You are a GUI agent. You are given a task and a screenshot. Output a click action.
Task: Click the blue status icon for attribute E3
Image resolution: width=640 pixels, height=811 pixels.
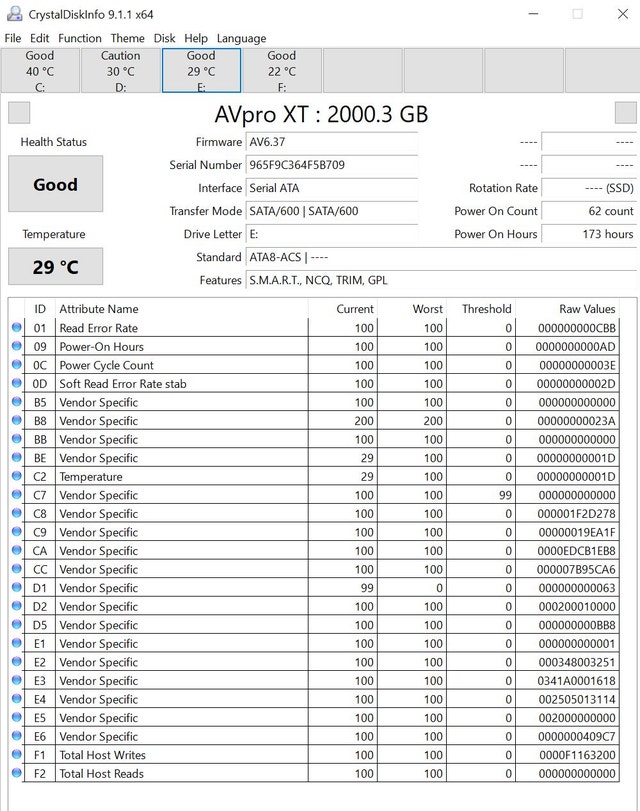[17, 680]
